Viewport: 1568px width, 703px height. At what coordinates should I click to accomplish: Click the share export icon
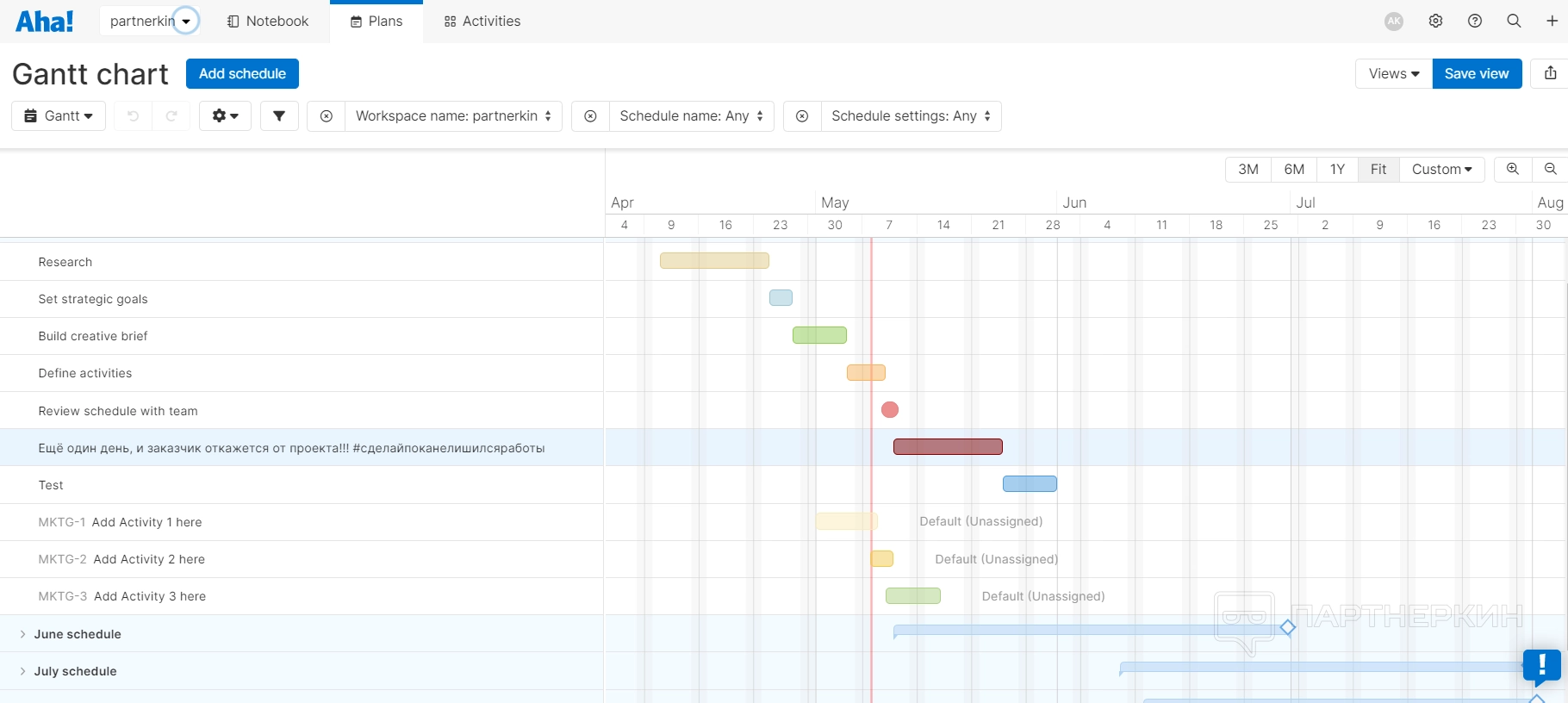(x=1550, y=73)
